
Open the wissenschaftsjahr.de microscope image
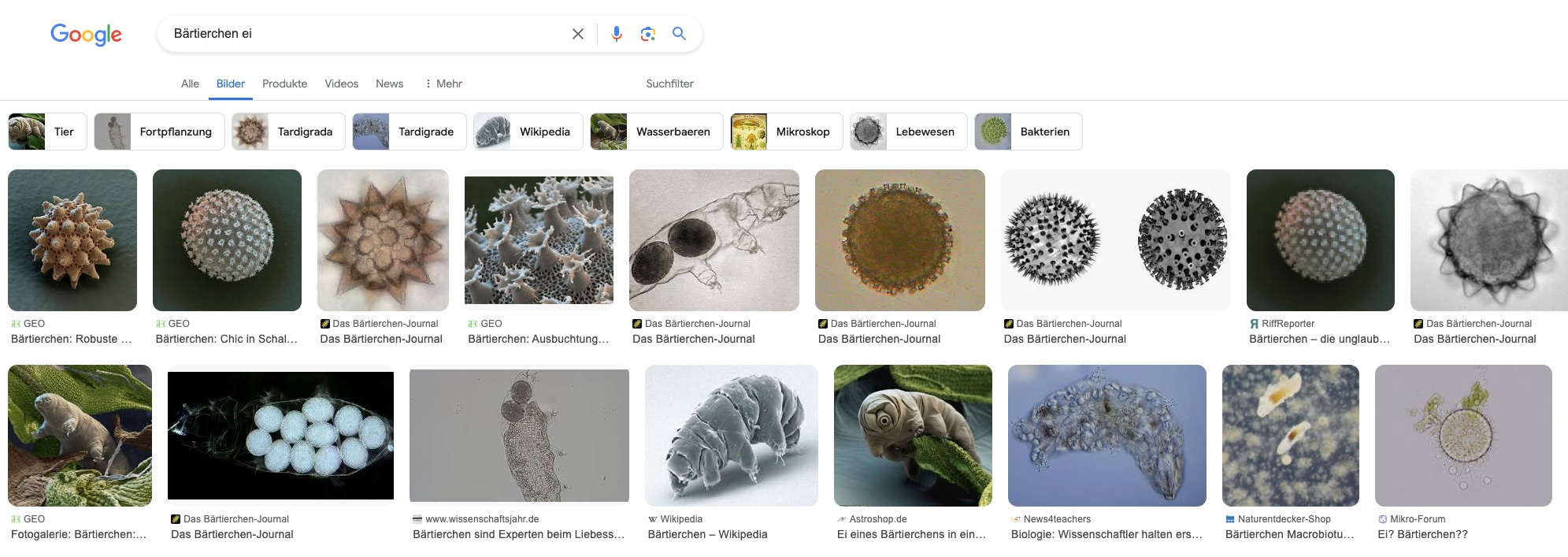coord(519,436)
